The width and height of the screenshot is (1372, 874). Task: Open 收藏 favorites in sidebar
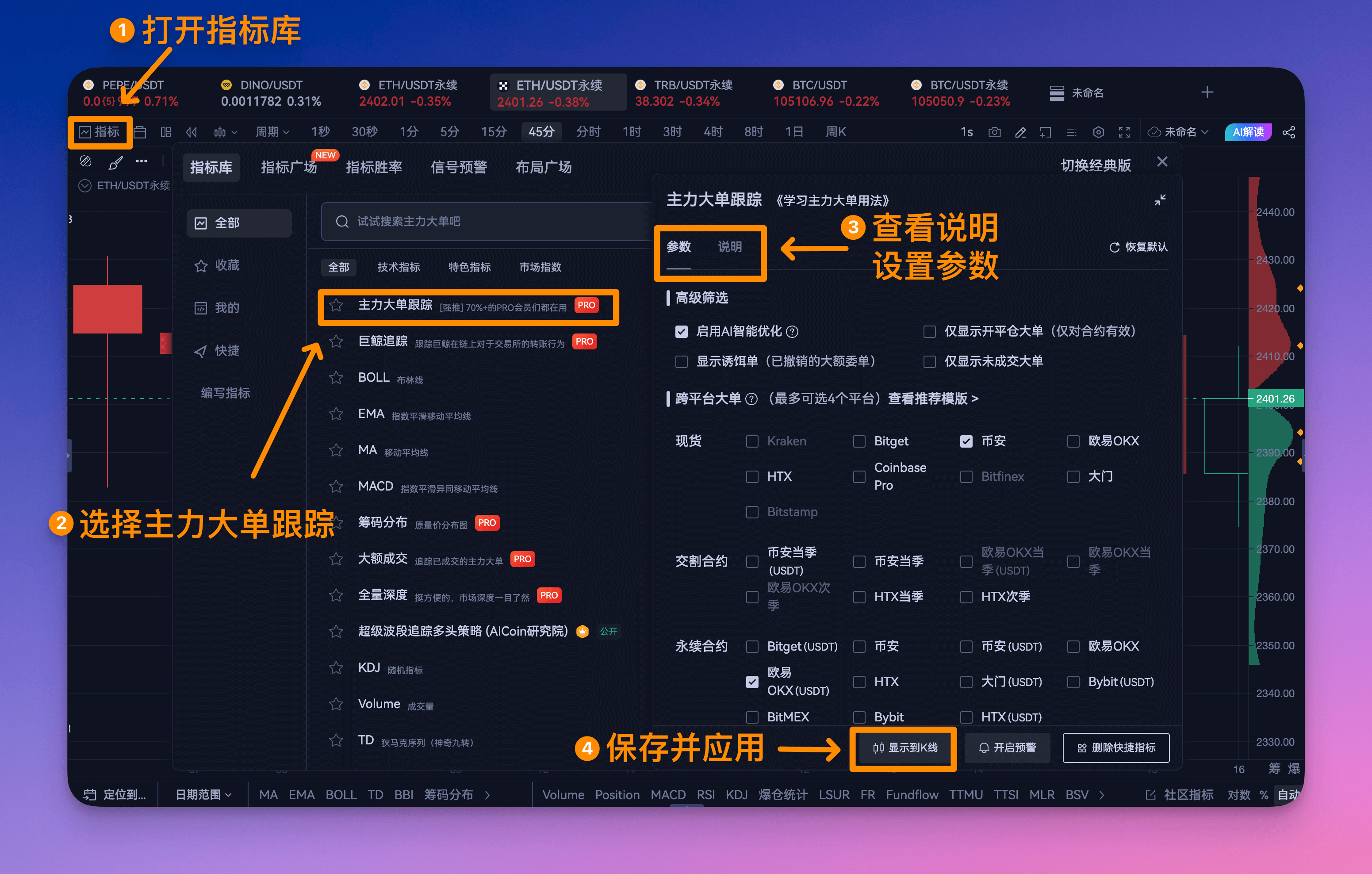pos(217,265)
